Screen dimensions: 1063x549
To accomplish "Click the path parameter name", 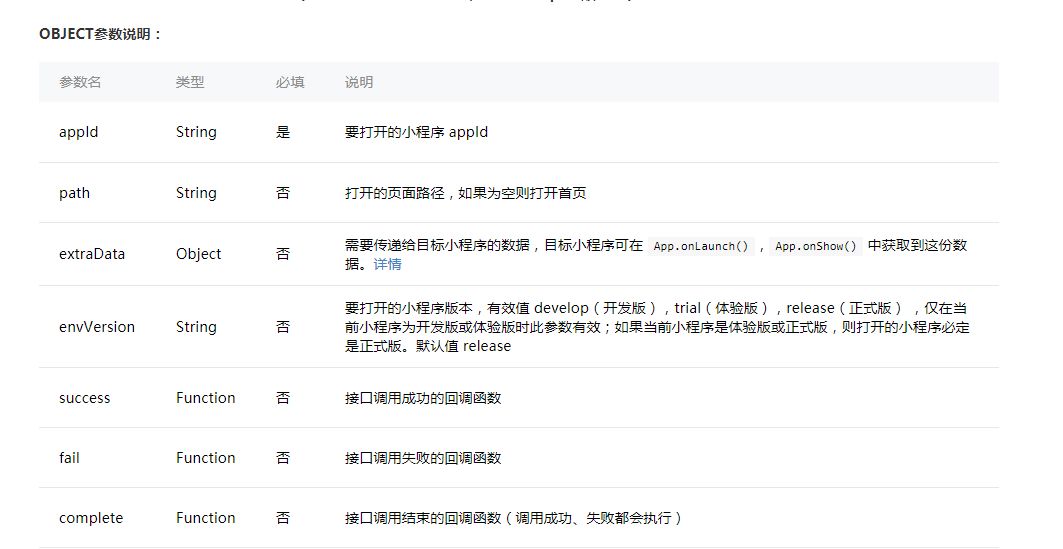I will [75, 193].
